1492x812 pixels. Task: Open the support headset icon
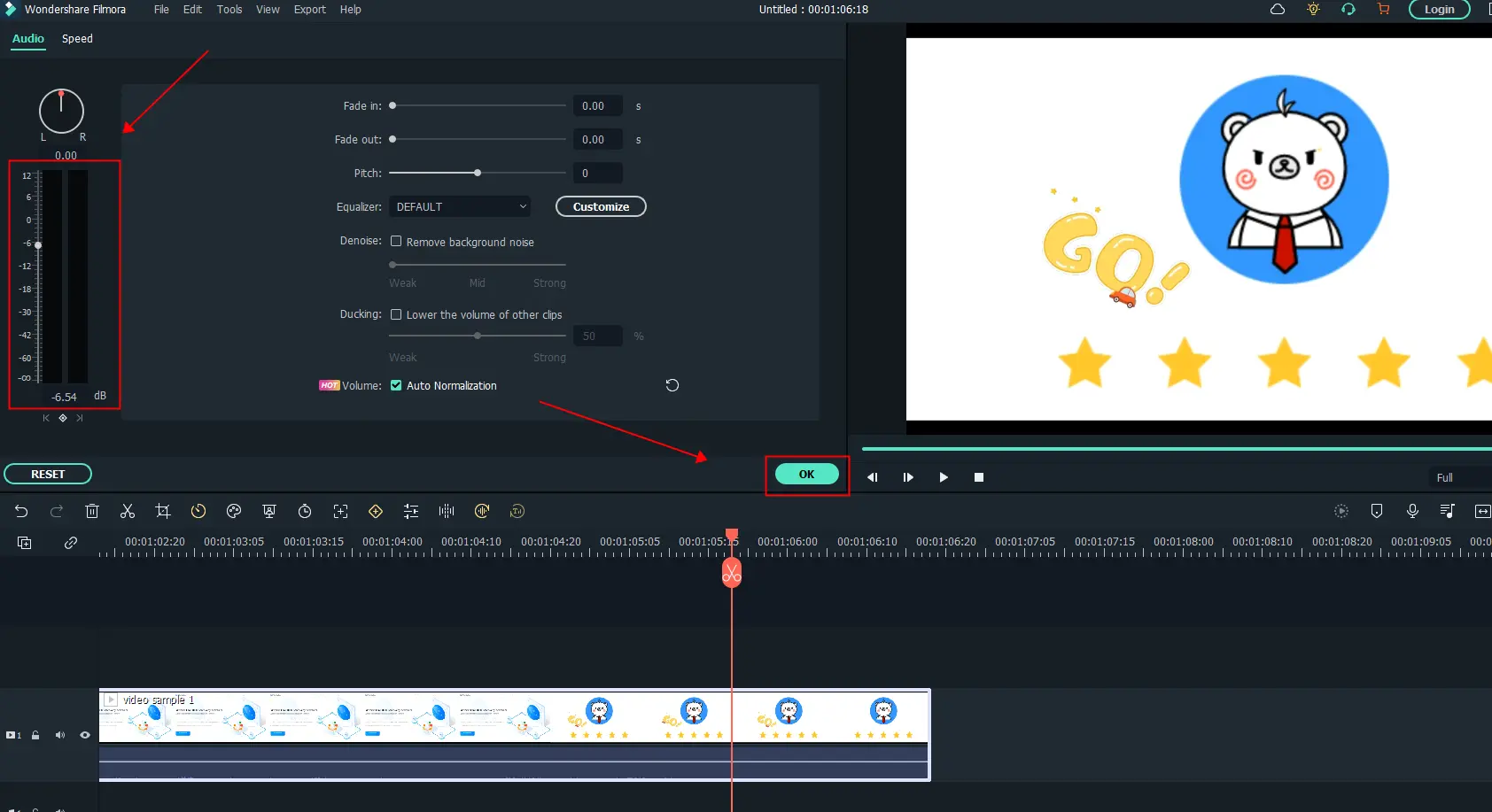(1348, 9)
